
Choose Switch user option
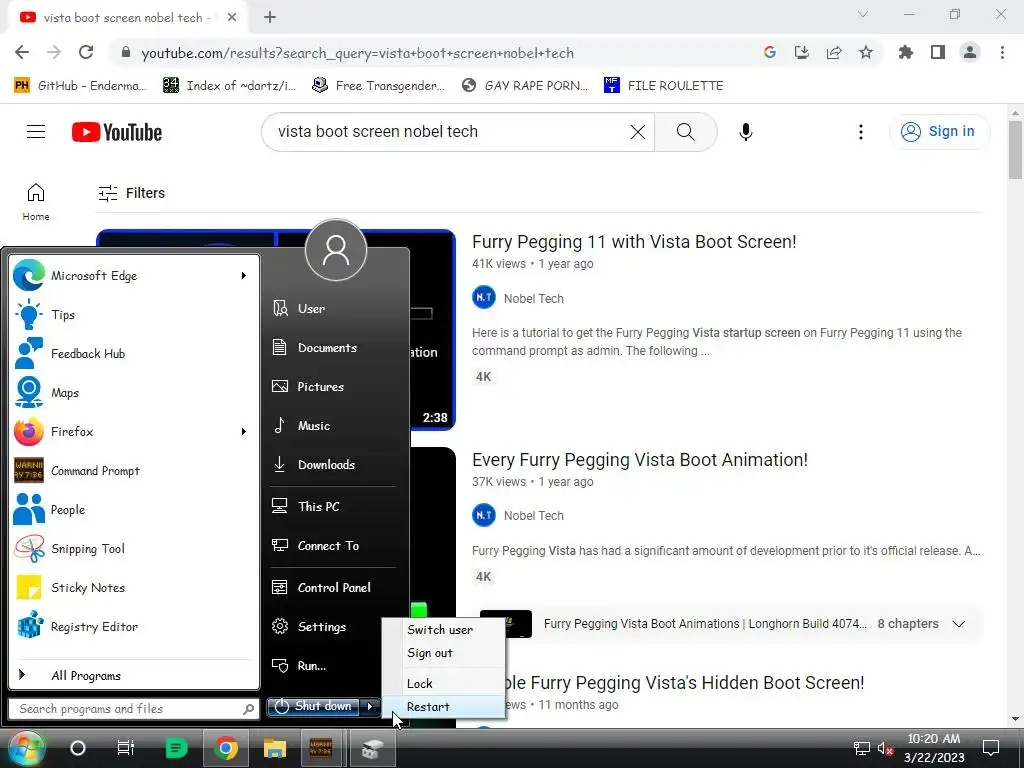(440, 630)
